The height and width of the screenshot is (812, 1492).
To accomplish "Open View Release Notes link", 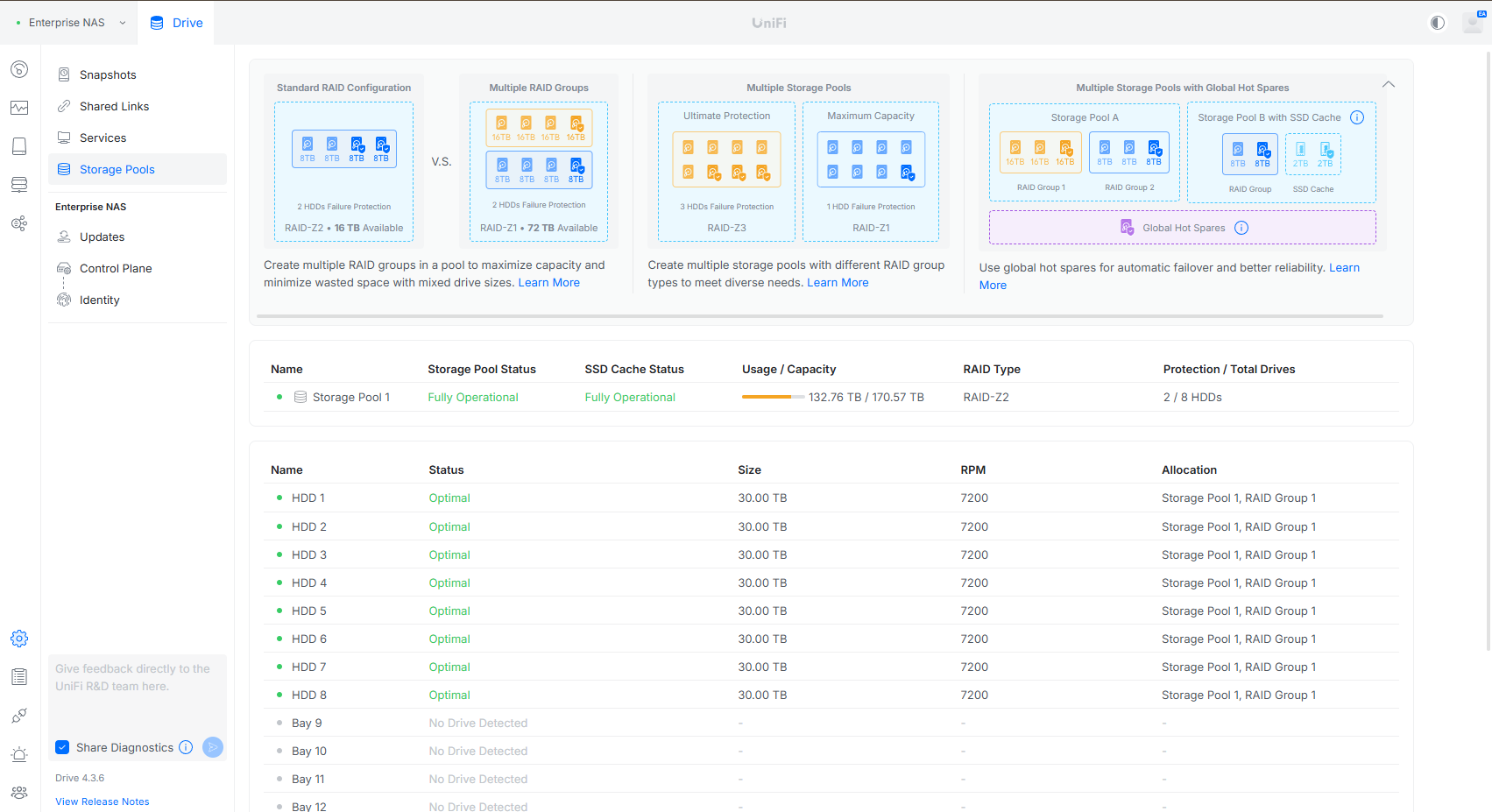I will (103, 801).
